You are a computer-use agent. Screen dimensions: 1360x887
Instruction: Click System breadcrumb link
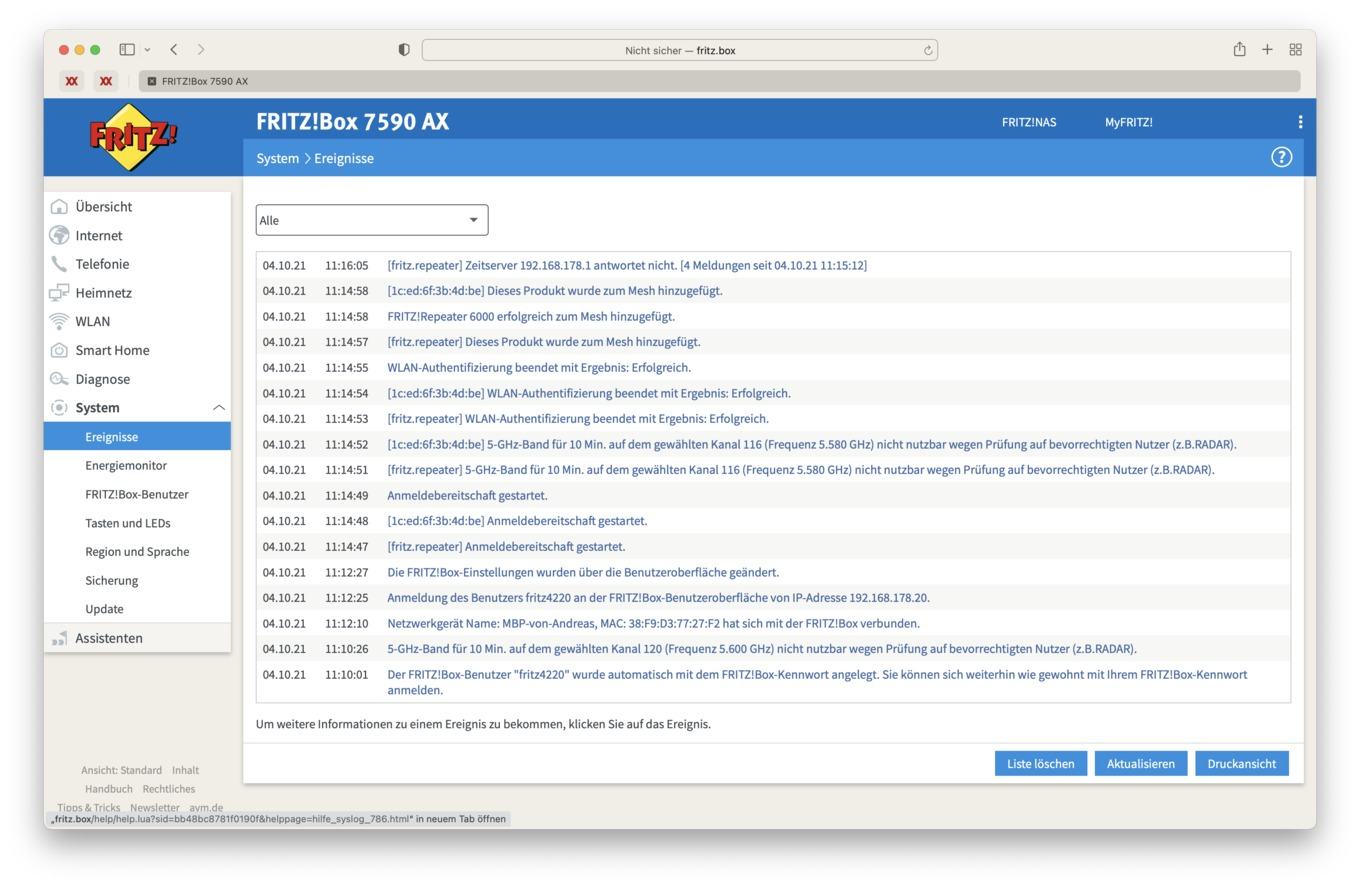[278, 158]
